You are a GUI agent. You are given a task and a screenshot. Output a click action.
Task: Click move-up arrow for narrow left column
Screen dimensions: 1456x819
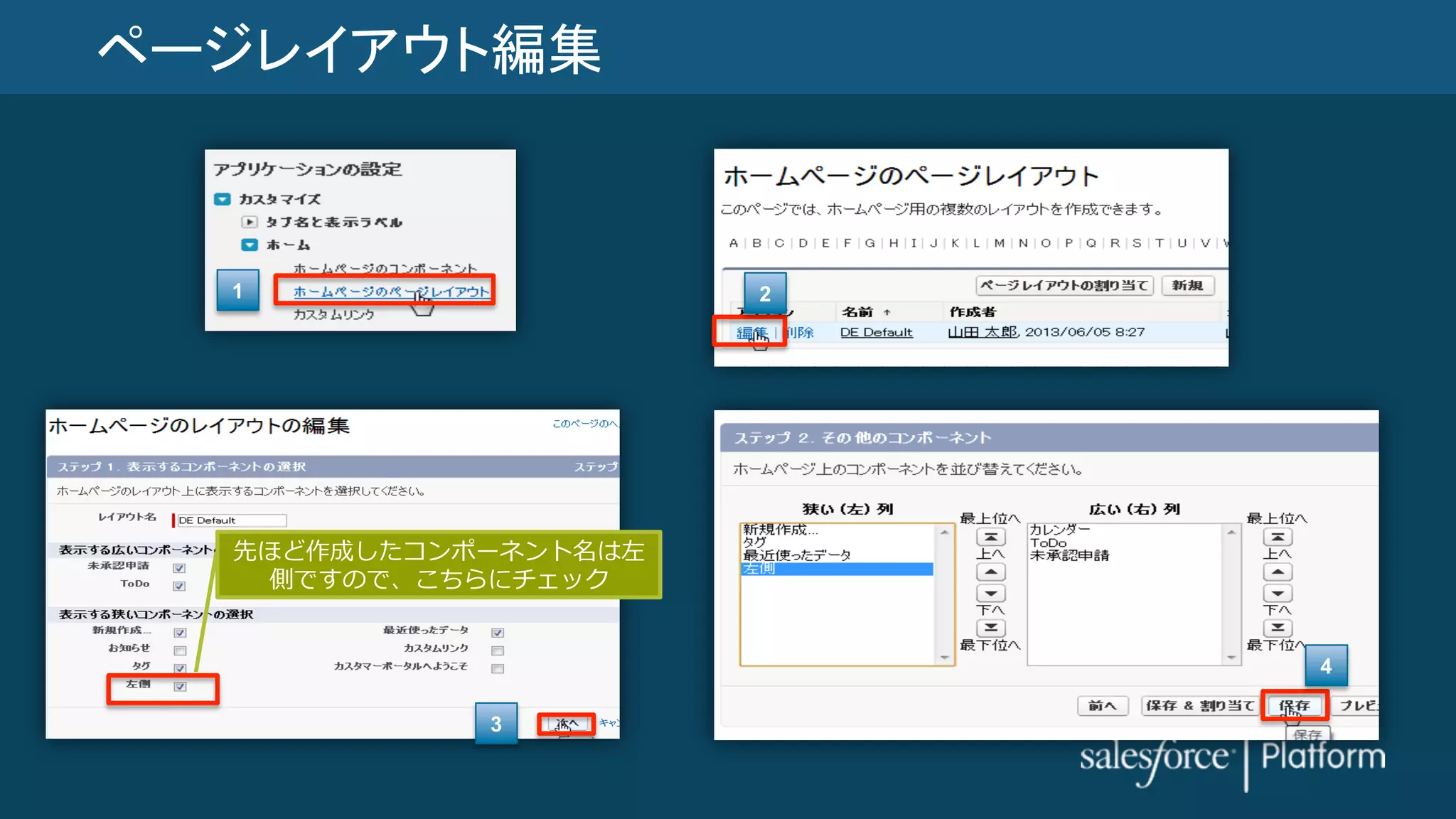tap(991, 572)
